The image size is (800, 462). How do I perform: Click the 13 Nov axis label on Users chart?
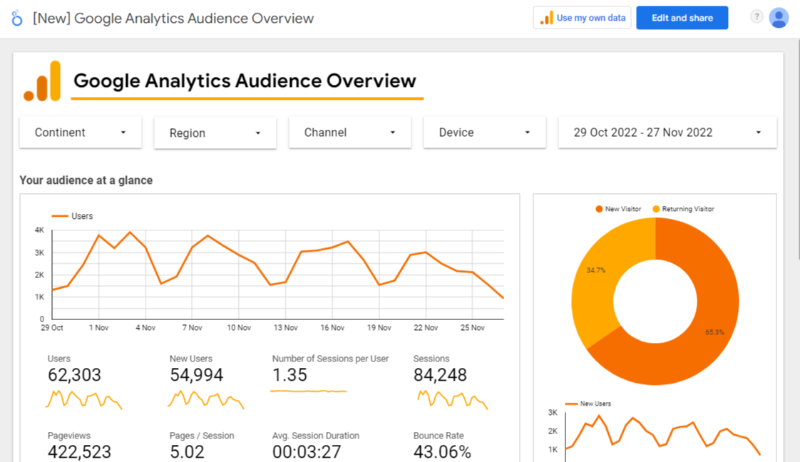coord(285,328)
